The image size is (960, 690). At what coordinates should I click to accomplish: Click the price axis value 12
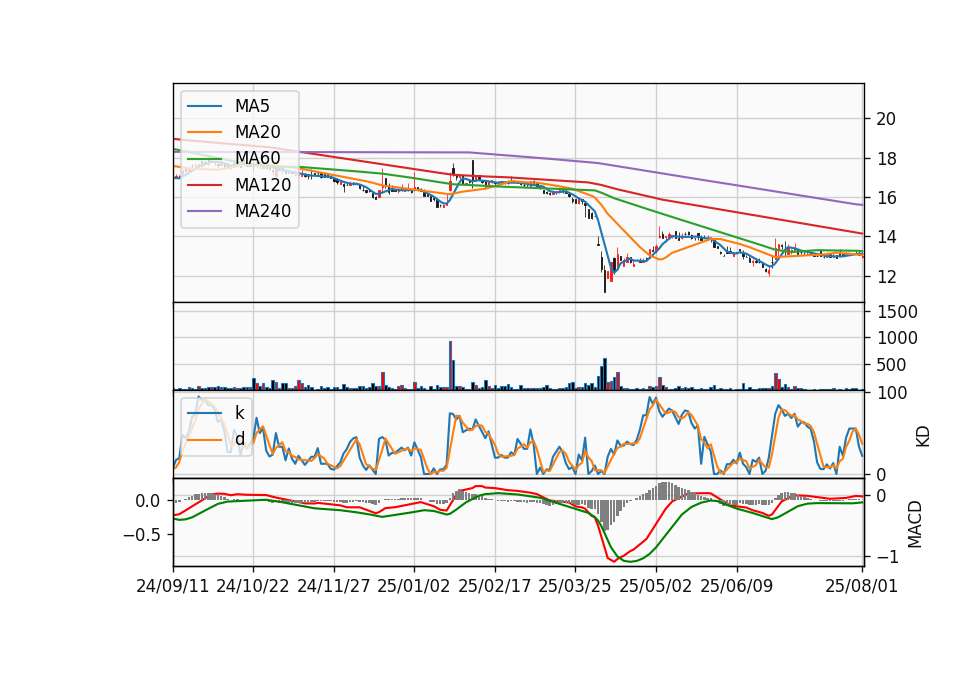tap(886, 277)
